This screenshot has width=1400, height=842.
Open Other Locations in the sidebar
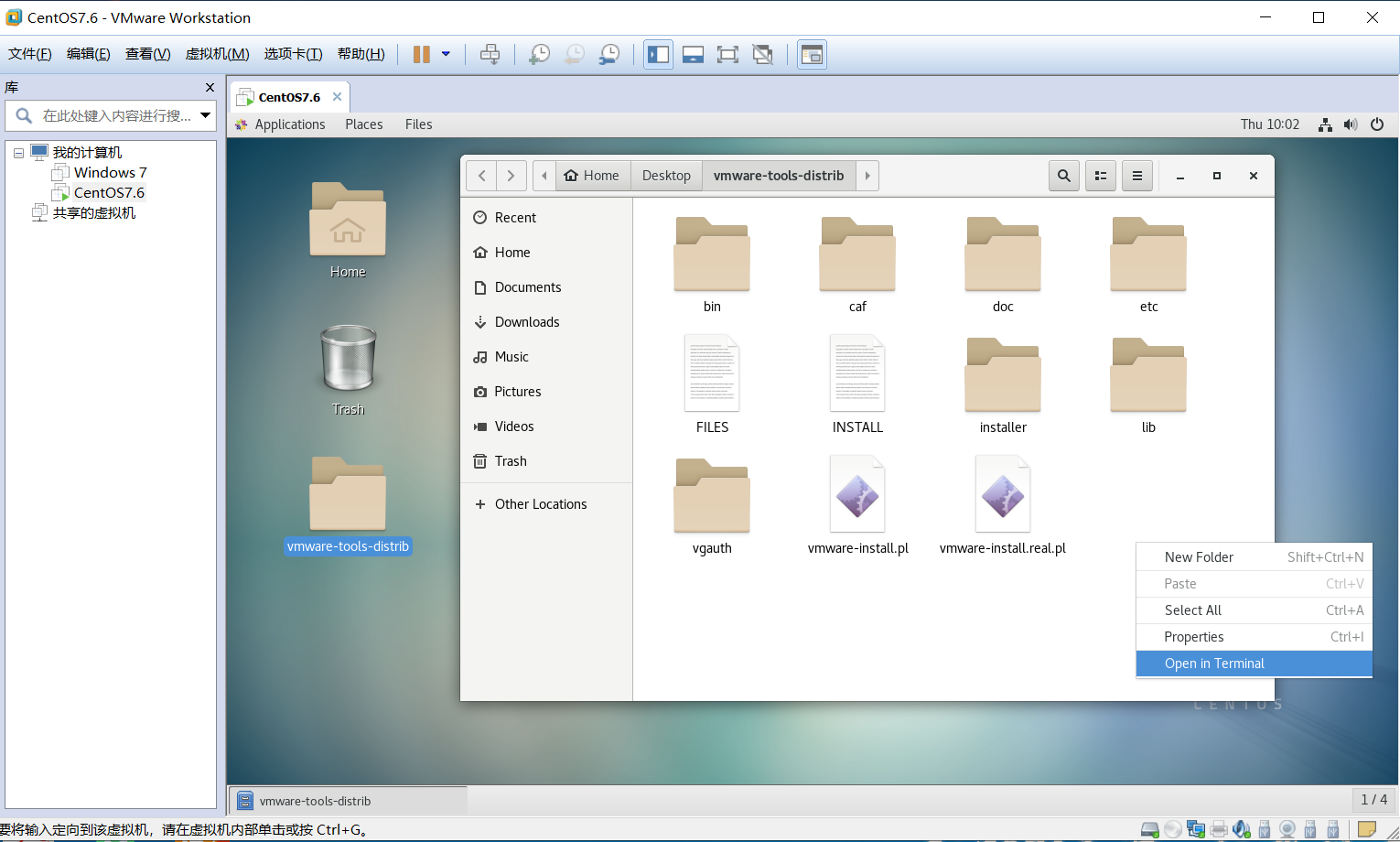[545, 504]
